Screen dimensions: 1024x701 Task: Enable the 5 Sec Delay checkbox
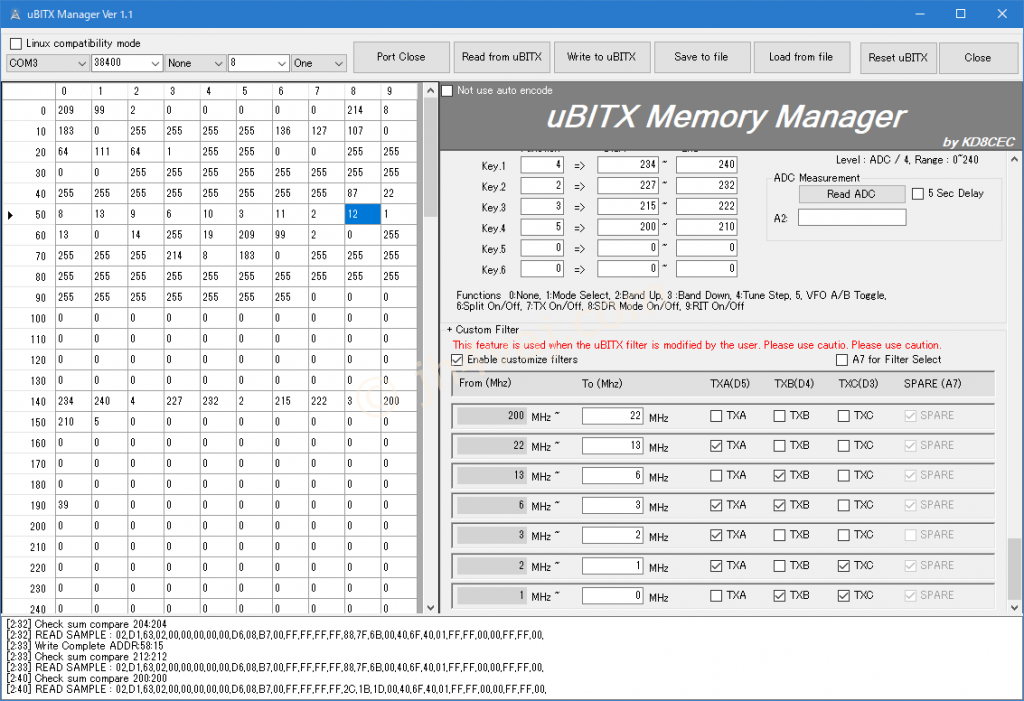tap(918, 194)
